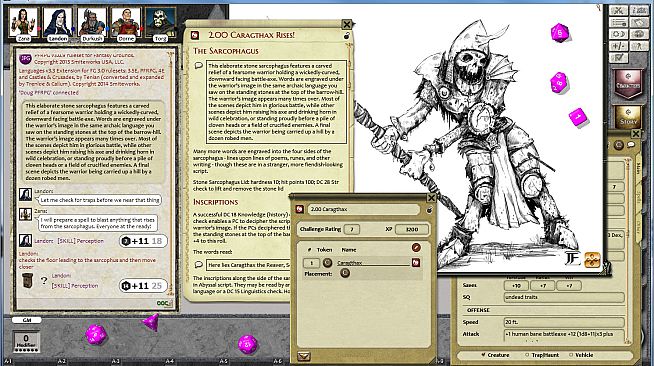
Task: Click the lock icon in encounter window
Action: [x=429, y=210]
